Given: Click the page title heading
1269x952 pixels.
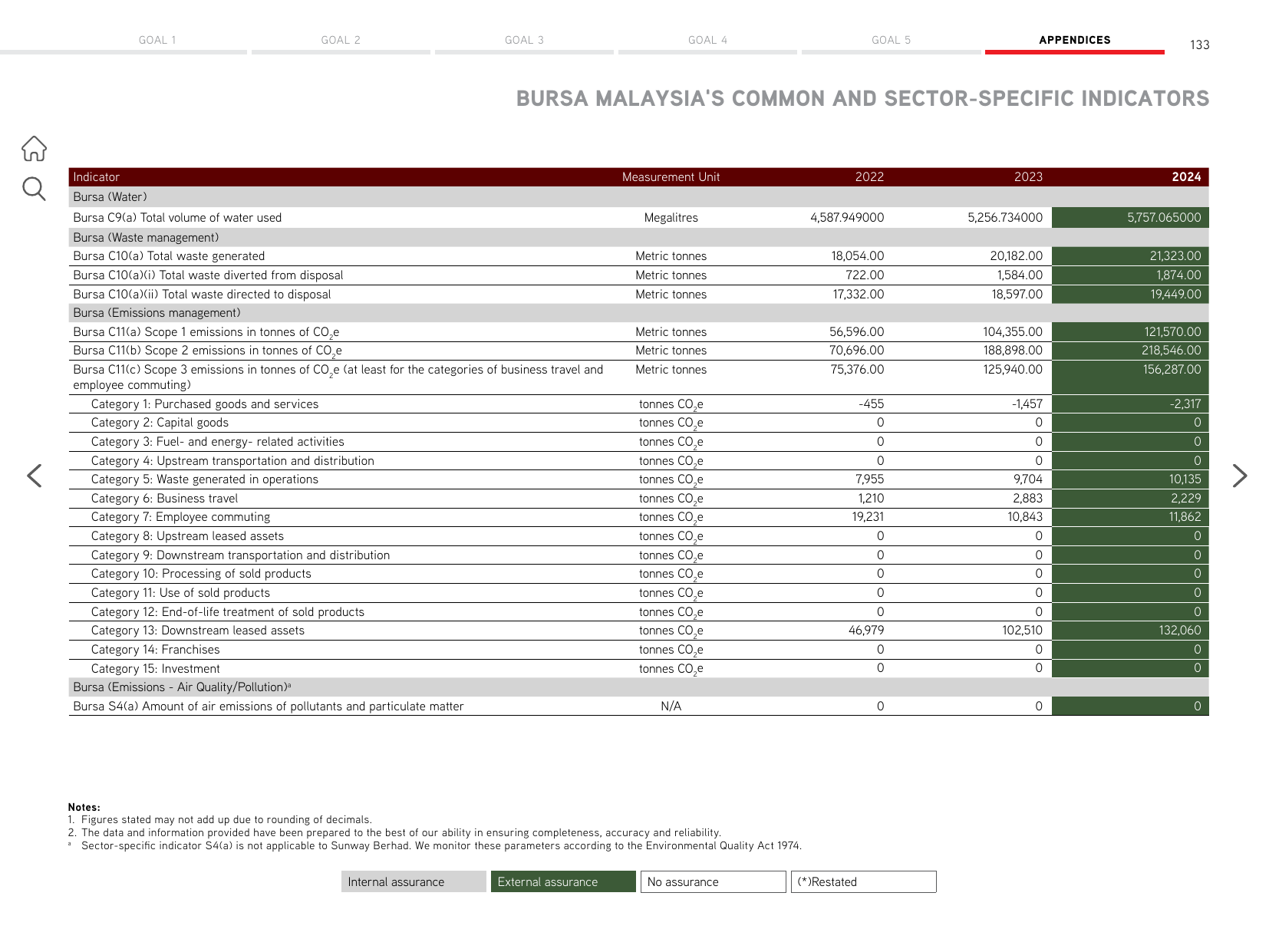Looking at the screenshot, I should tap(862, 99).
